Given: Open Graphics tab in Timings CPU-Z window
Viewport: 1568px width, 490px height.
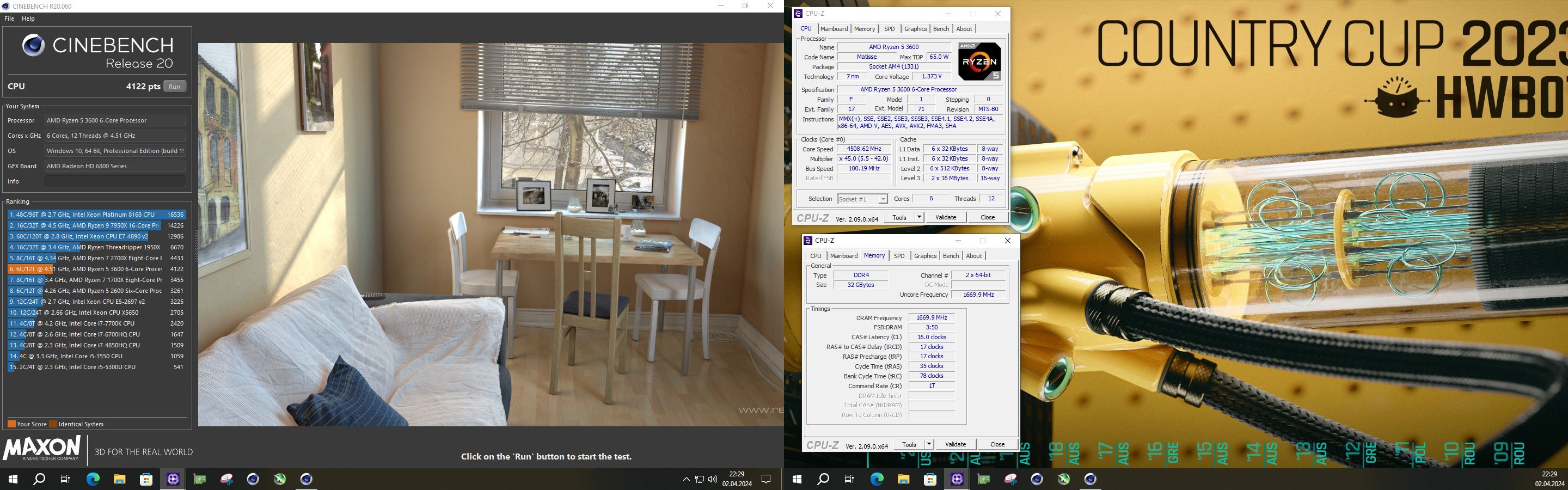Looking at the screenshot, I should click(924, 256).
